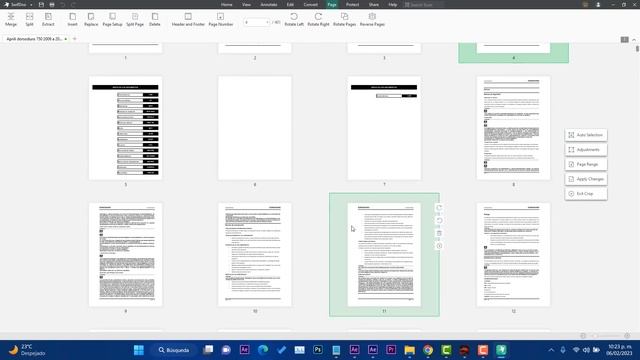Image resolution: width=640 pixels, height=360 pixels.
Task: Click the Auto Selection button
Action: (586, 135)
